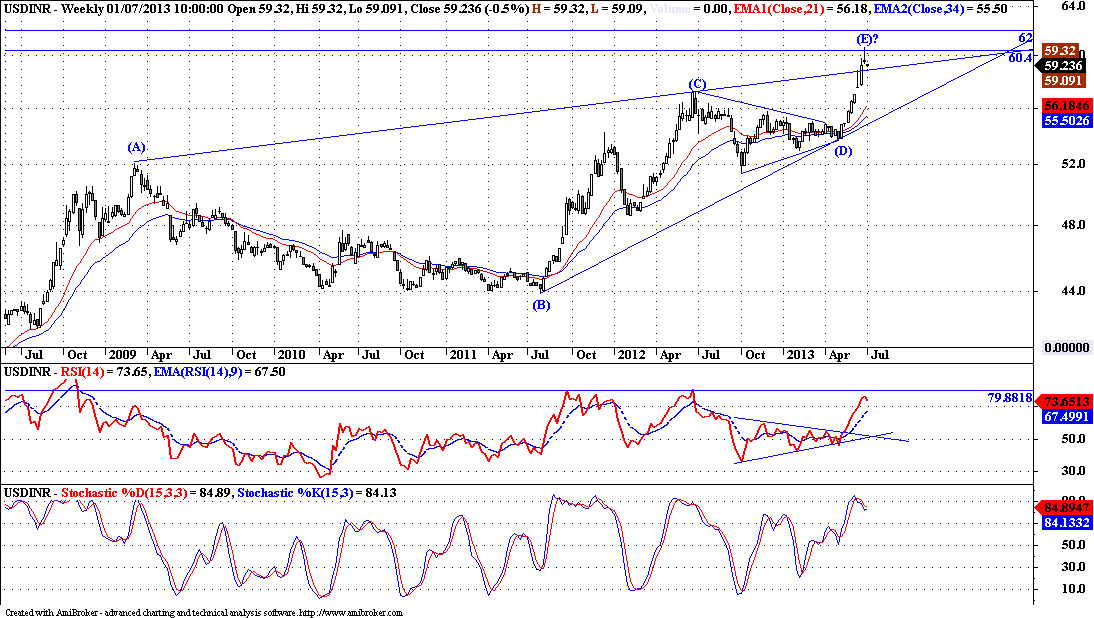The height and width of the screenshot is (618, 1094).
Task: Click the 48.0 price axis label
Action: (x=1073, y=225)
